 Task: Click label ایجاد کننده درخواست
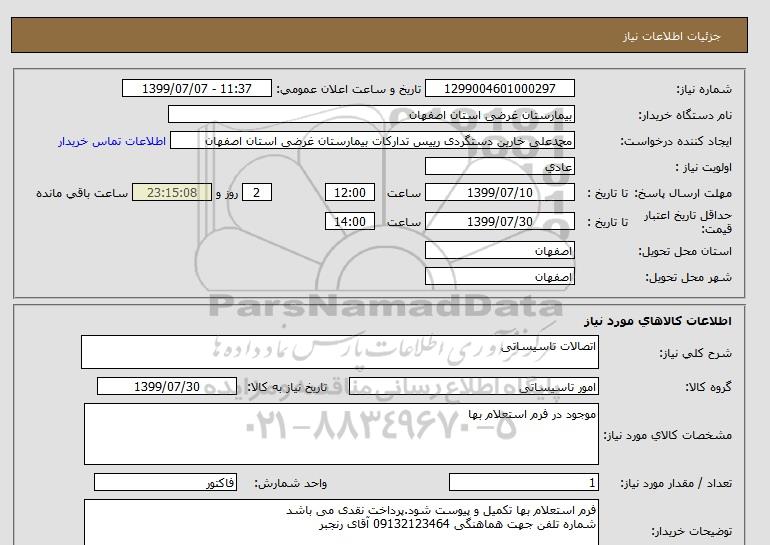click(x=676, y=141)
